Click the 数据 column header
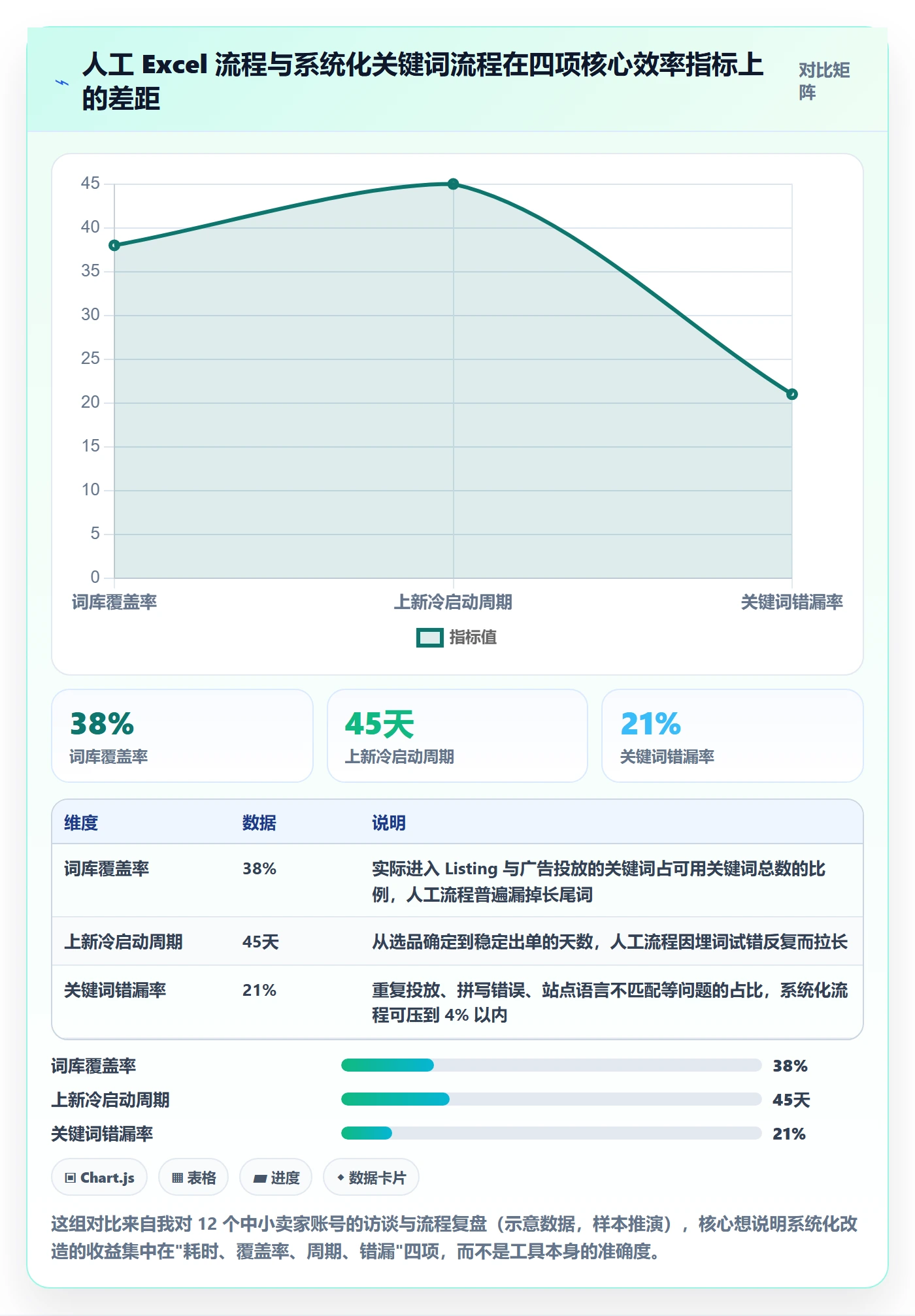The width and height of the screenshot is (915, 1316). click(259, 823)
